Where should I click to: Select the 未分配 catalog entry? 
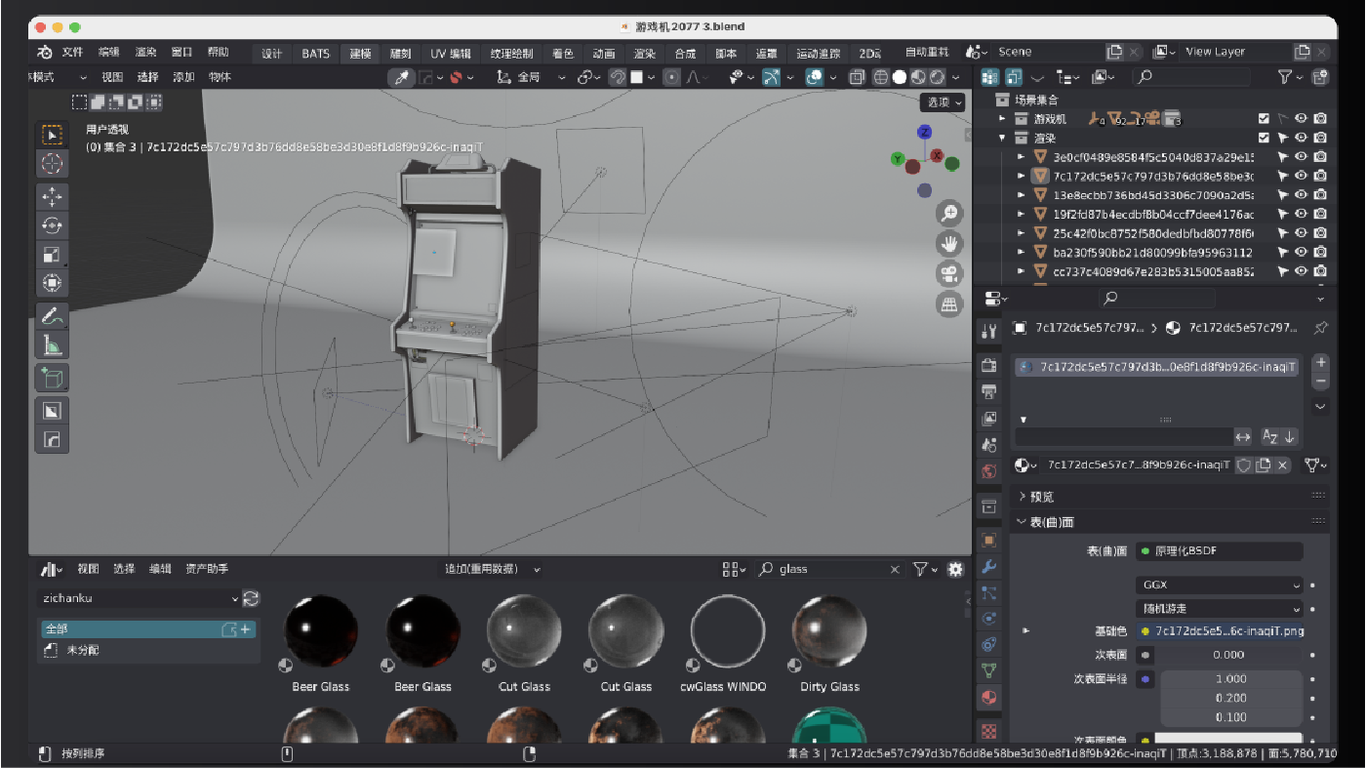[x=83, y=651]
